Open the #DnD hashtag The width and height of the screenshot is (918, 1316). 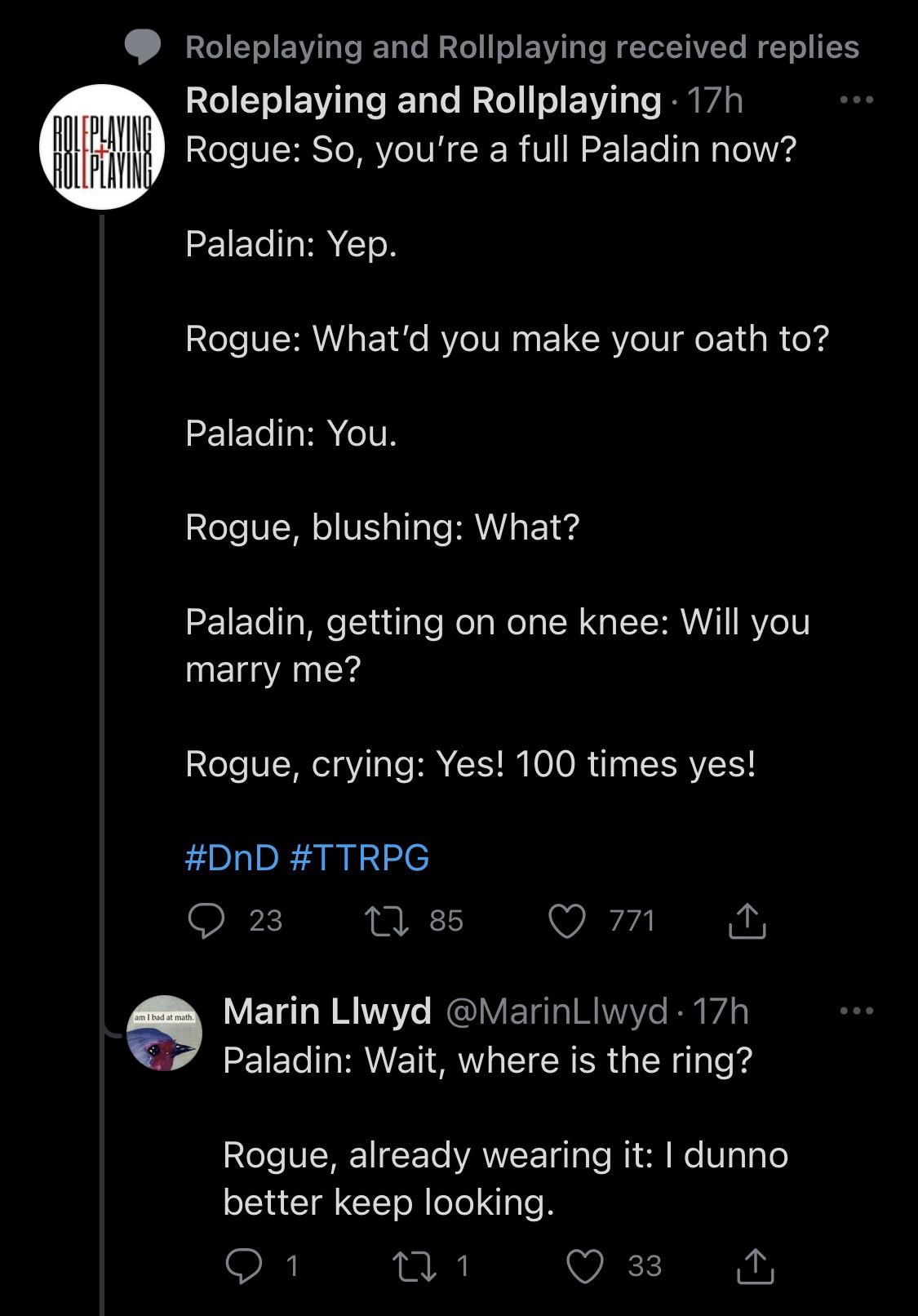(232, 858)
